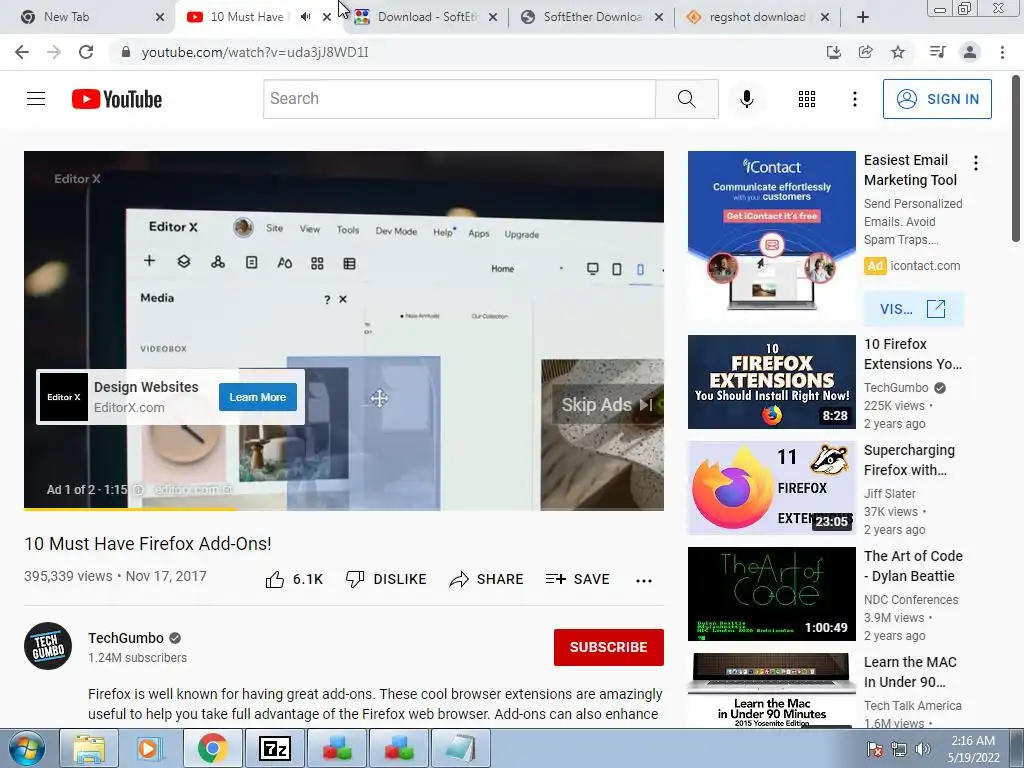Click the SIGN IN button

(x=937, y=99)
